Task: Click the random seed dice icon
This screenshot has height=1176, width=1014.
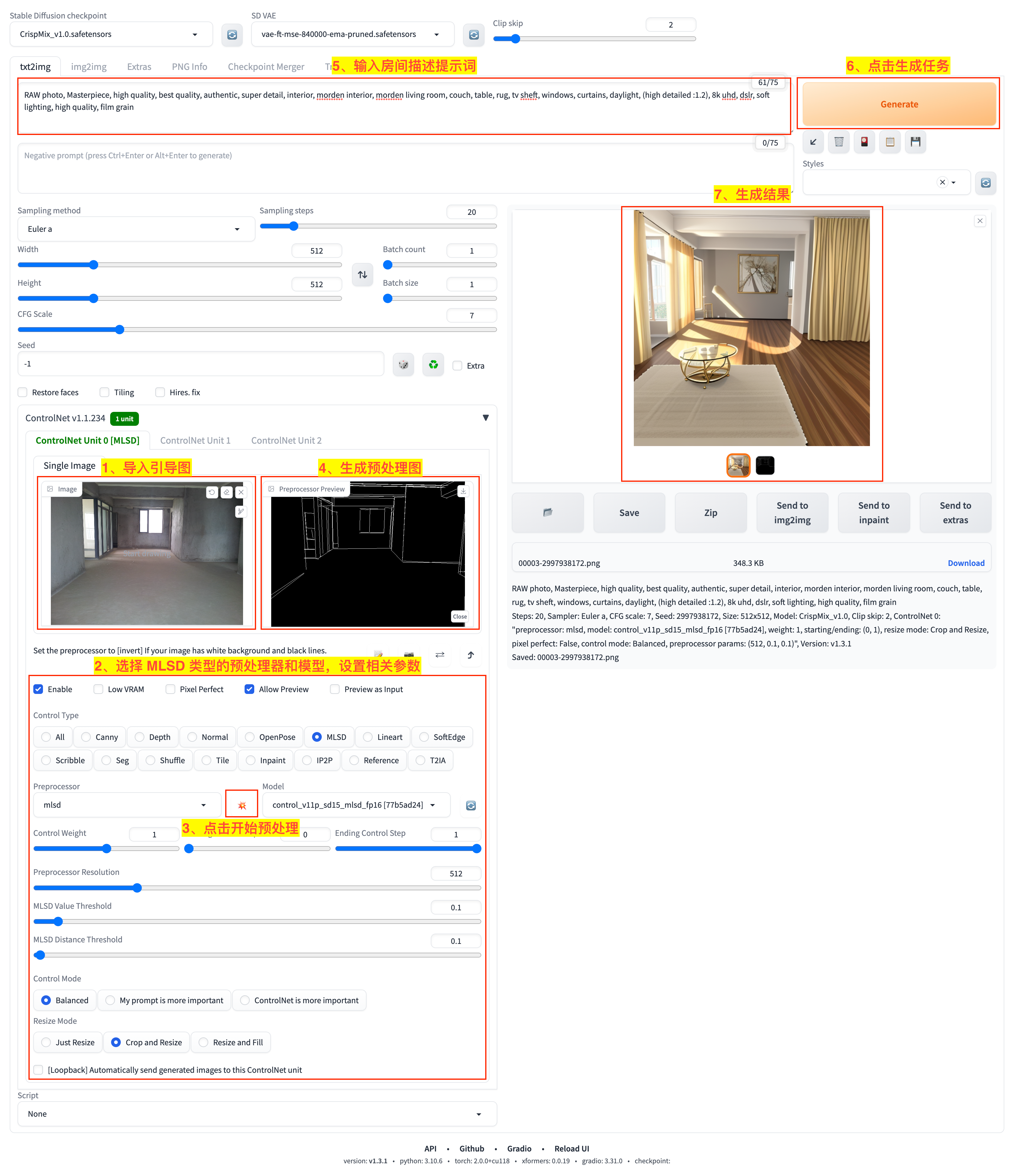Action: click(403, 364)
